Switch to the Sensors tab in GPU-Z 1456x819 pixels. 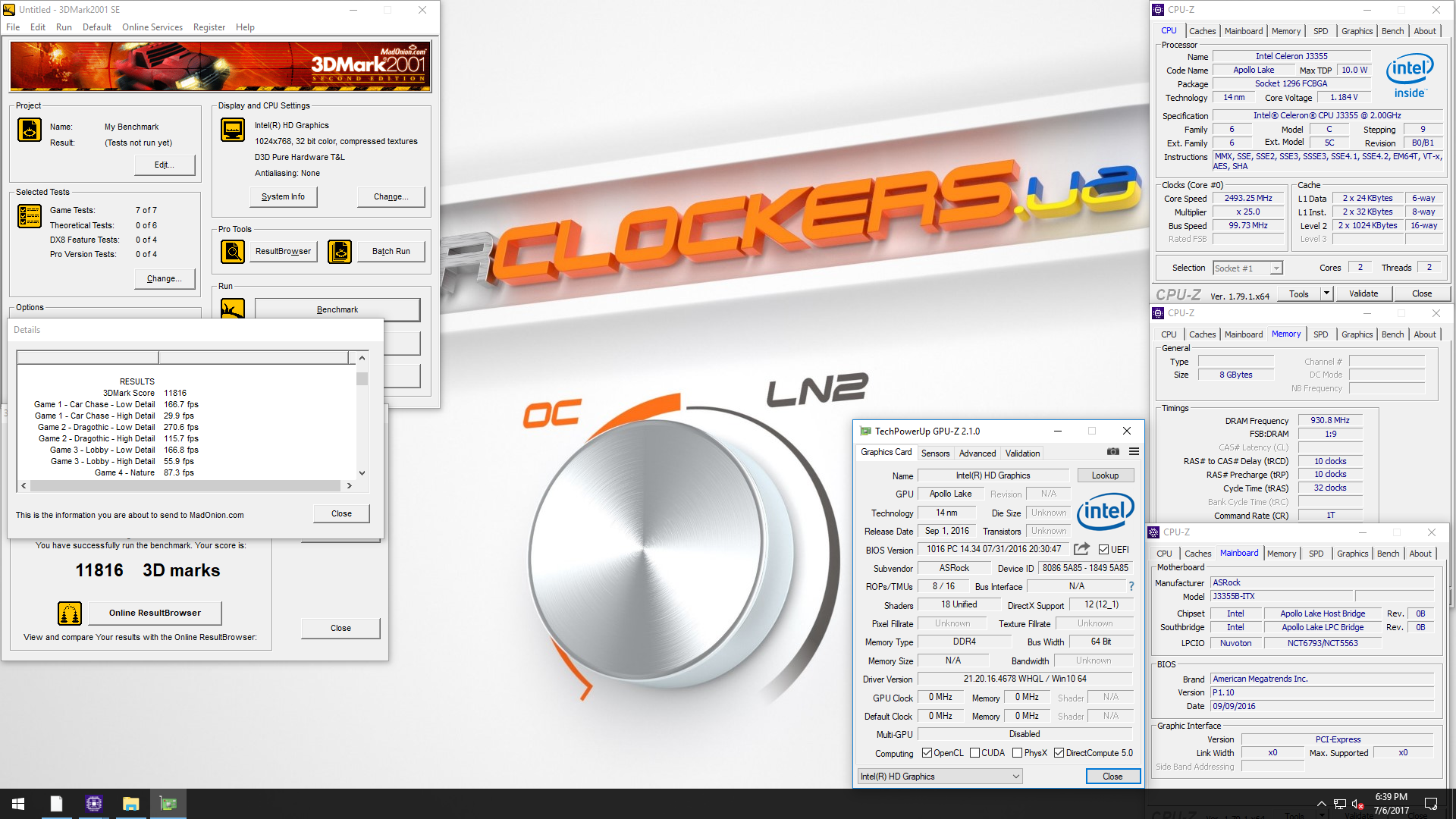[935, 453]
